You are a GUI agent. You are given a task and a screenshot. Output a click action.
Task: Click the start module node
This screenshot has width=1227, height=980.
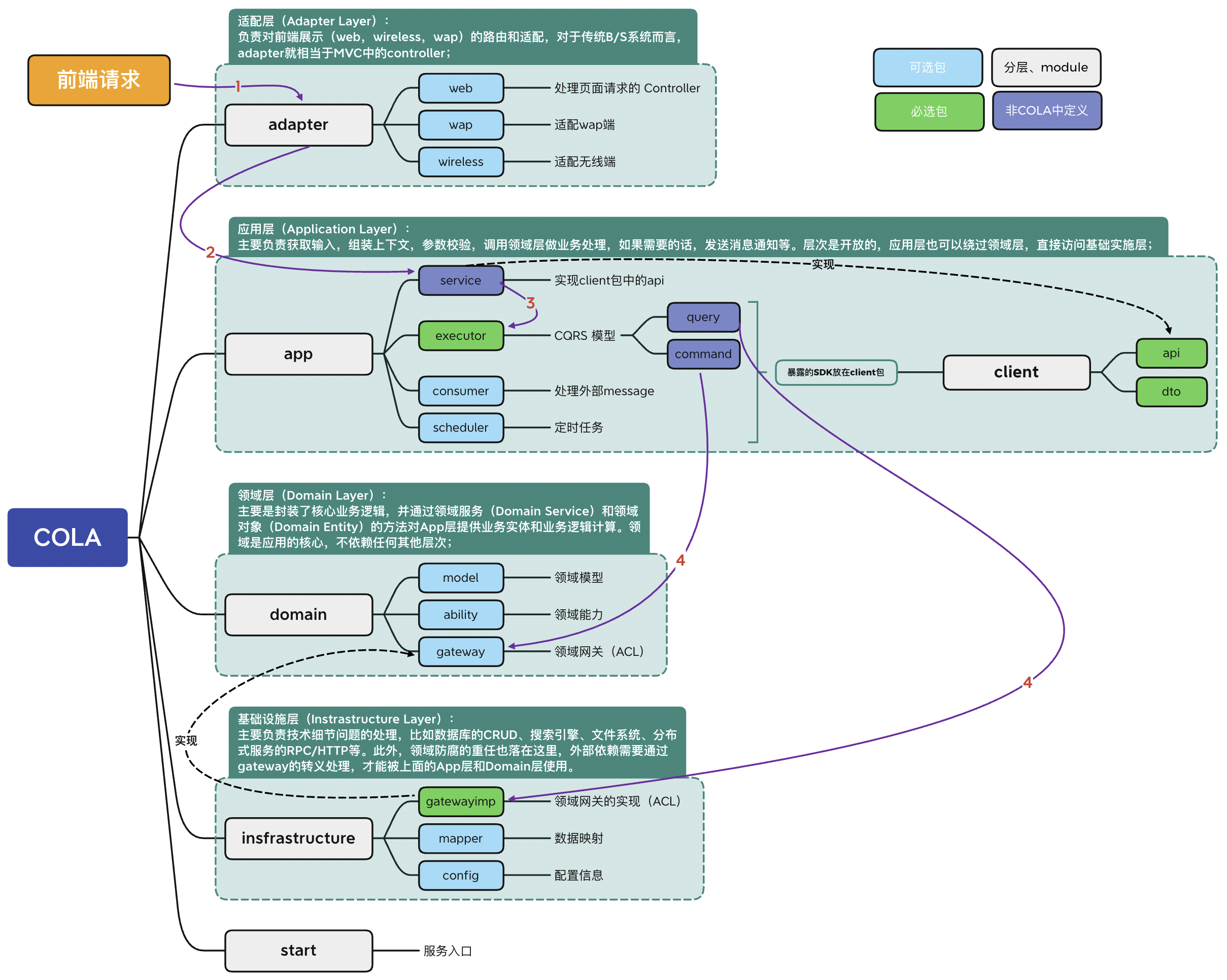(x=298, y=950)
